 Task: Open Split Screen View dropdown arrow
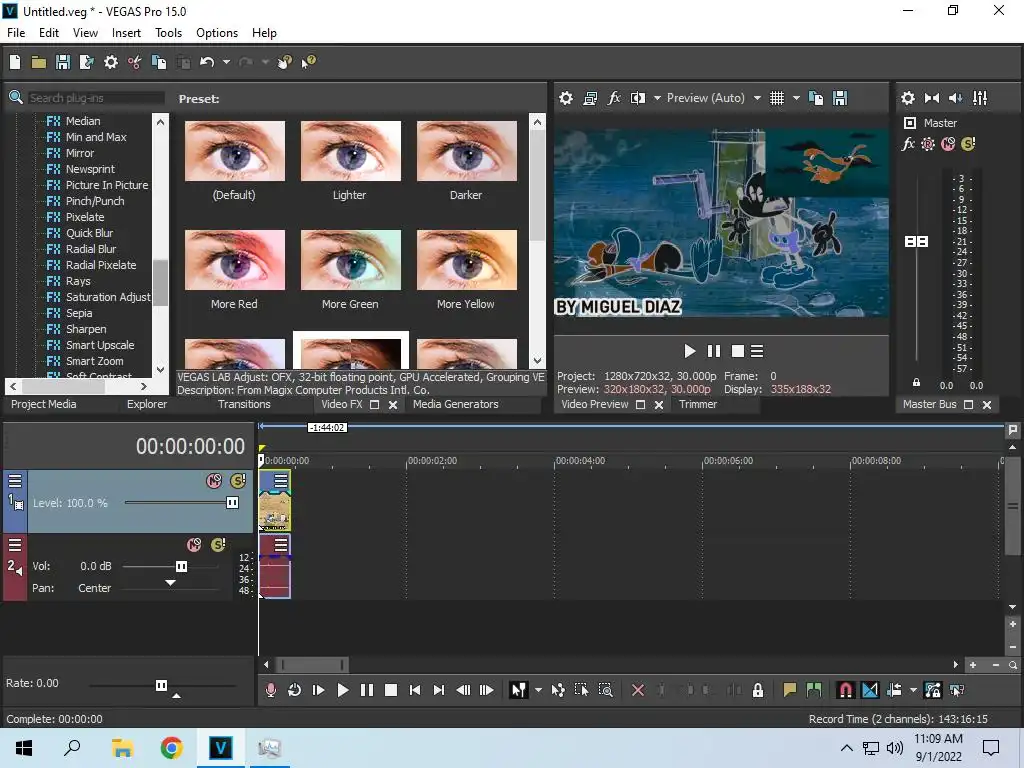pyautogui.click(x=657, y=98)
